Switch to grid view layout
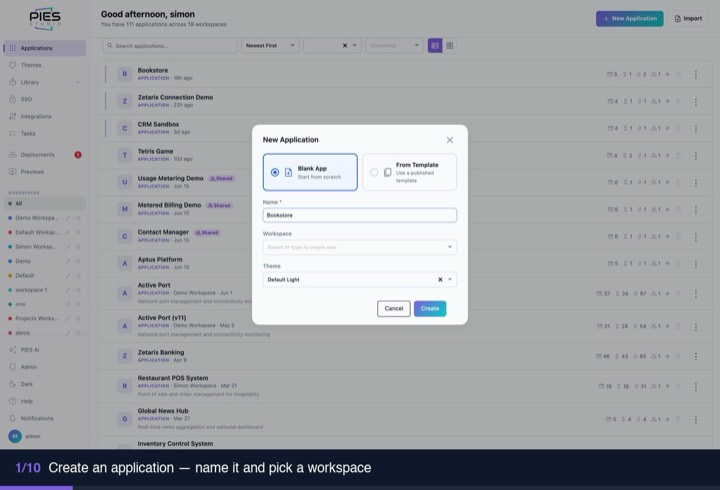Screen dimensions: 720x490 point(450,45)
